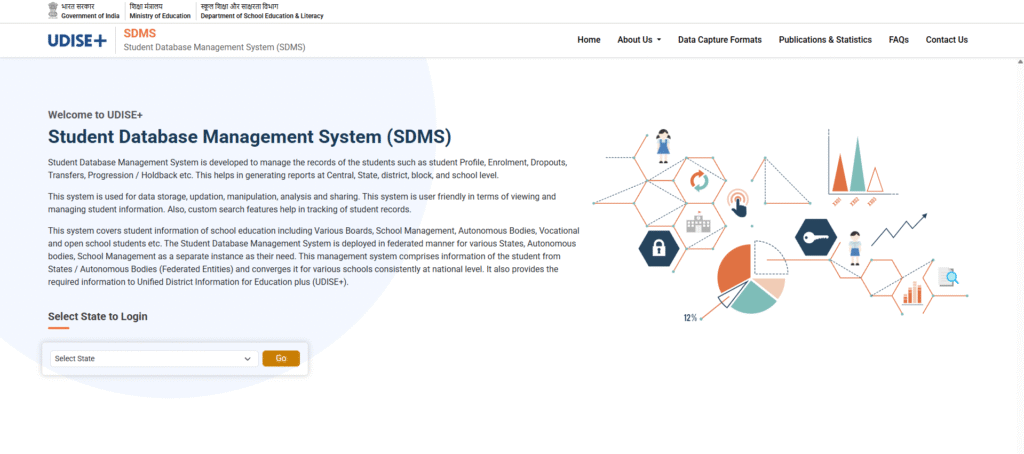Click the orange Go button
This screenshot has height=454, width=1024.
click(x=281, y=359)
